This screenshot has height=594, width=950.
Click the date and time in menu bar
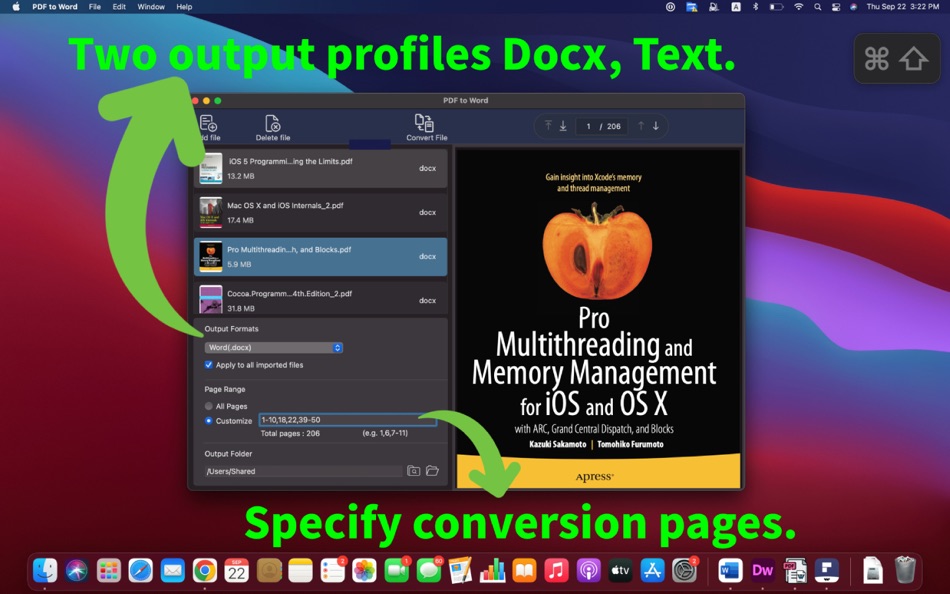coord(903,7)
